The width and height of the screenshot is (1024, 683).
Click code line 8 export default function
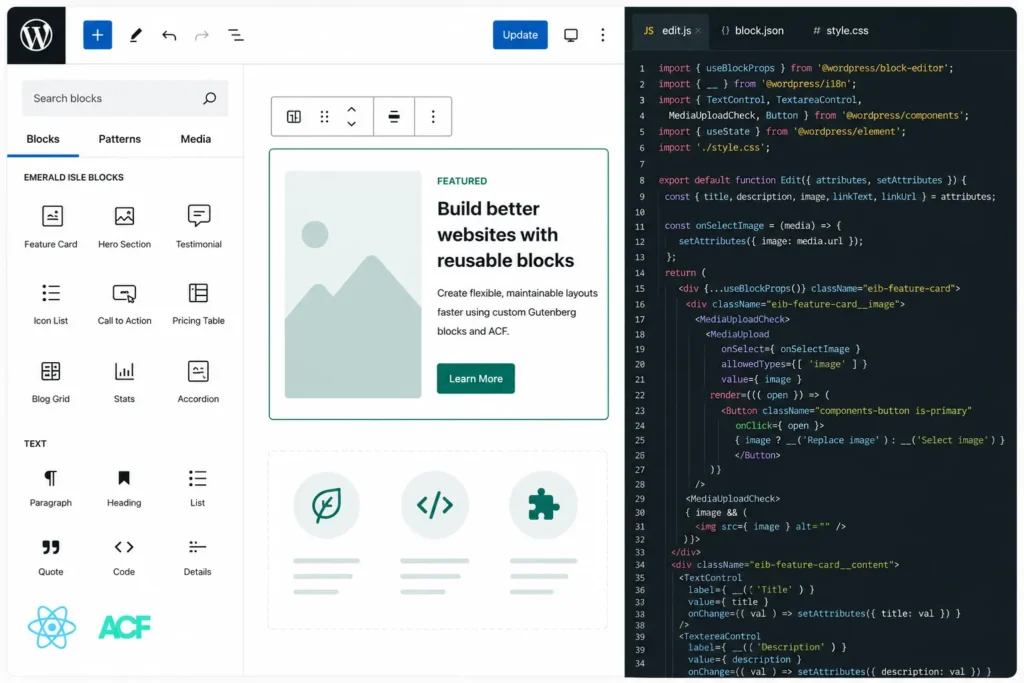point(812,180)
